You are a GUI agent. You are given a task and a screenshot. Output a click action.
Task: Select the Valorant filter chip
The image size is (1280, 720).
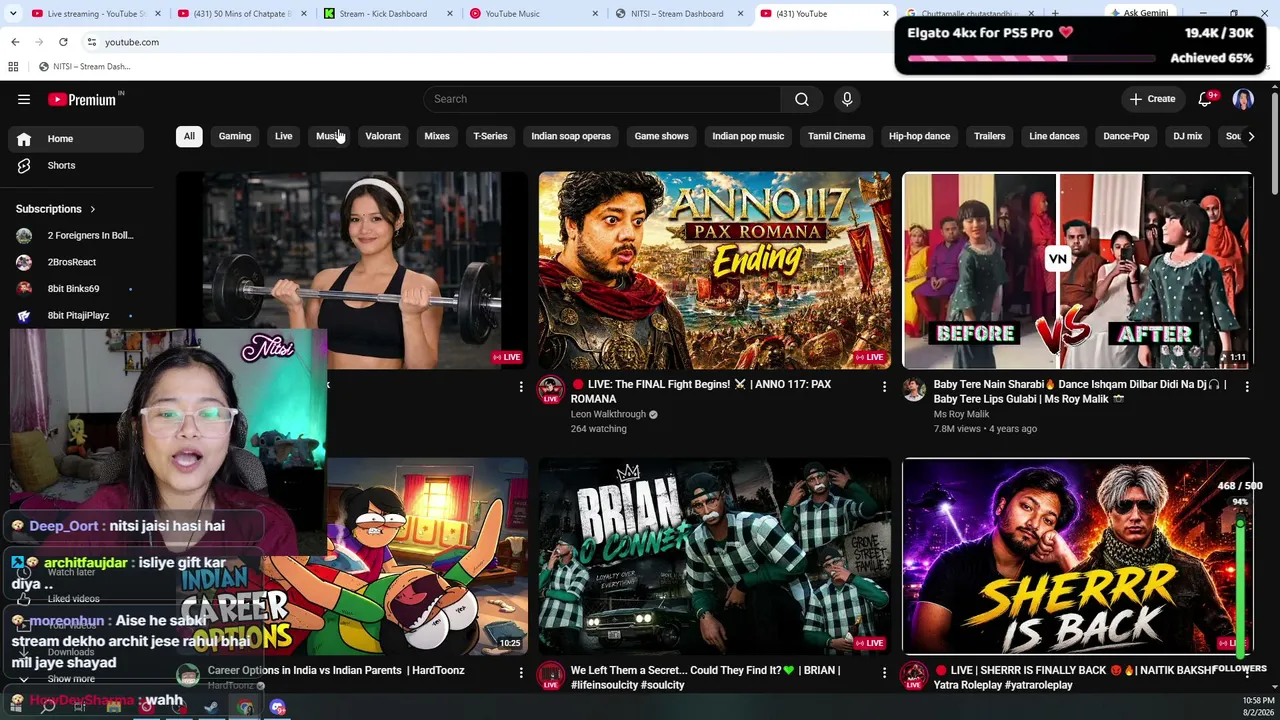pos(383,136)
